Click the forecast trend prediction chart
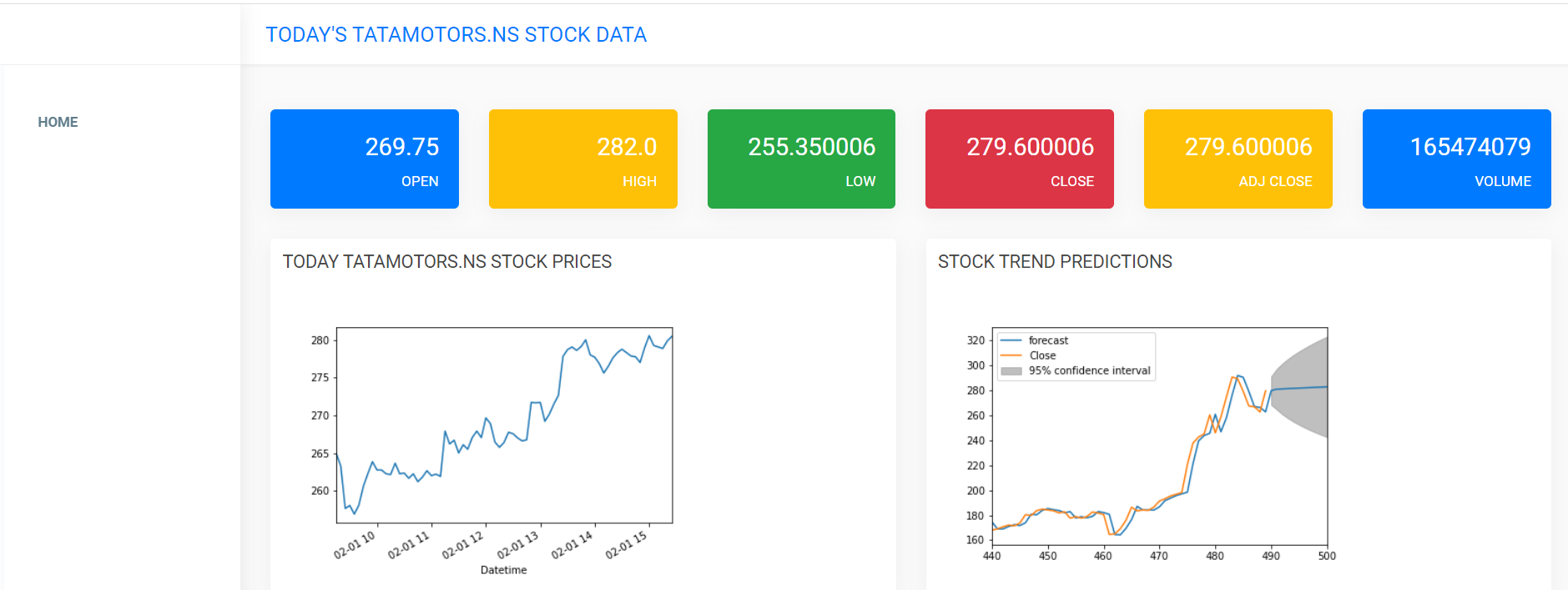 1159,436
